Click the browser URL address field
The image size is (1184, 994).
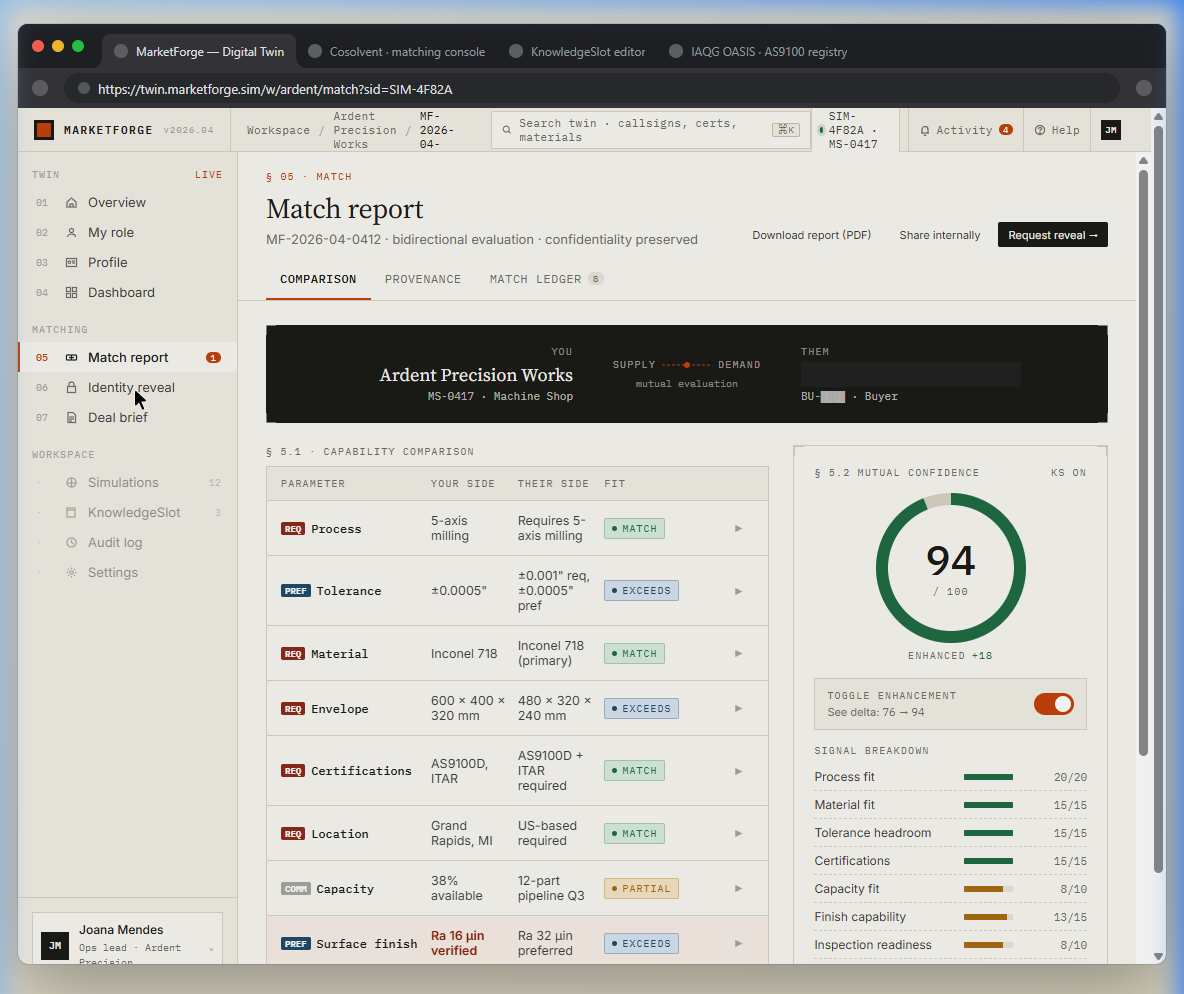coord(591,88)
